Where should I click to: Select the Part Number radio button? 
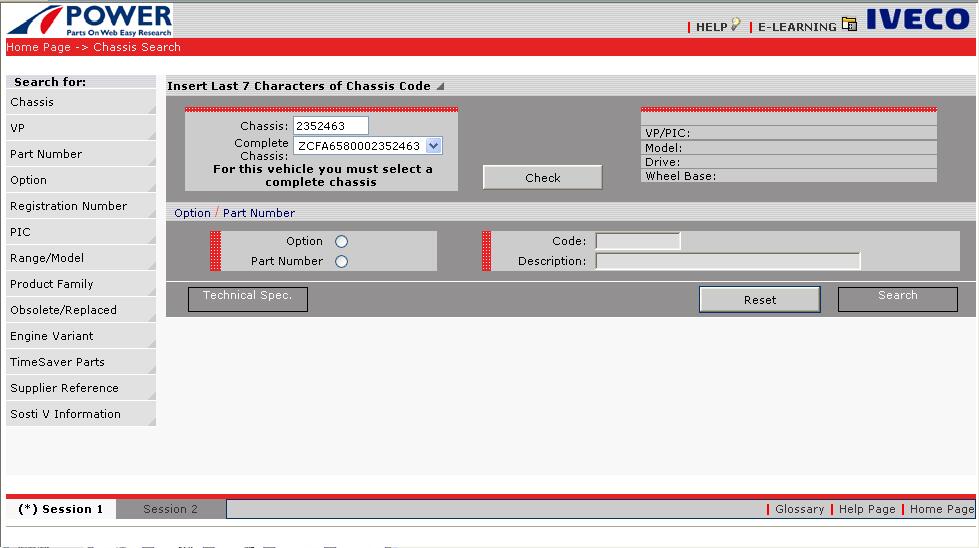click(x=341, y=262)
